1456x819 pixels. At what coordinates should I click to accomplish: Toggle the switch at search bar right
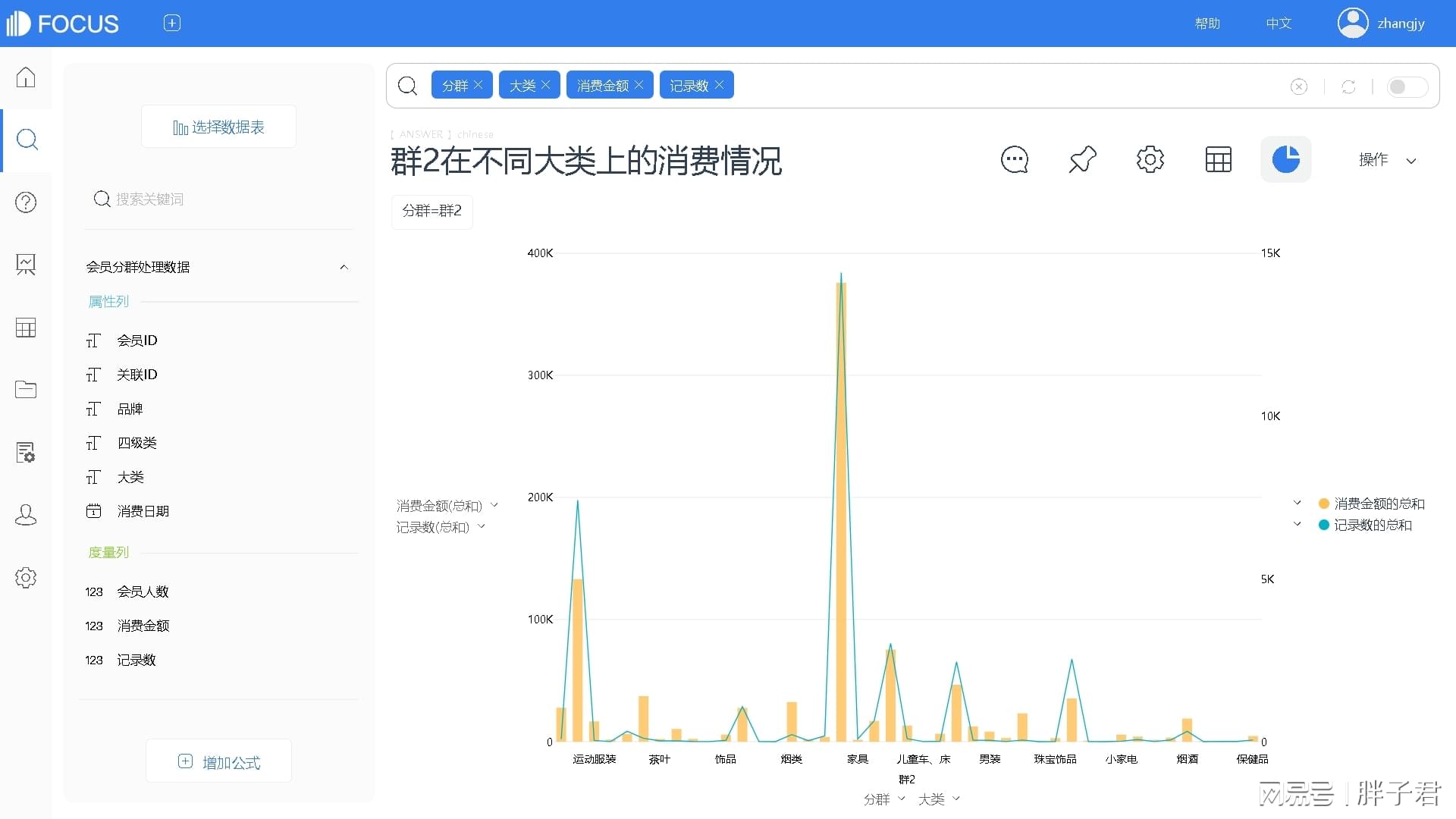point(1407,86)
